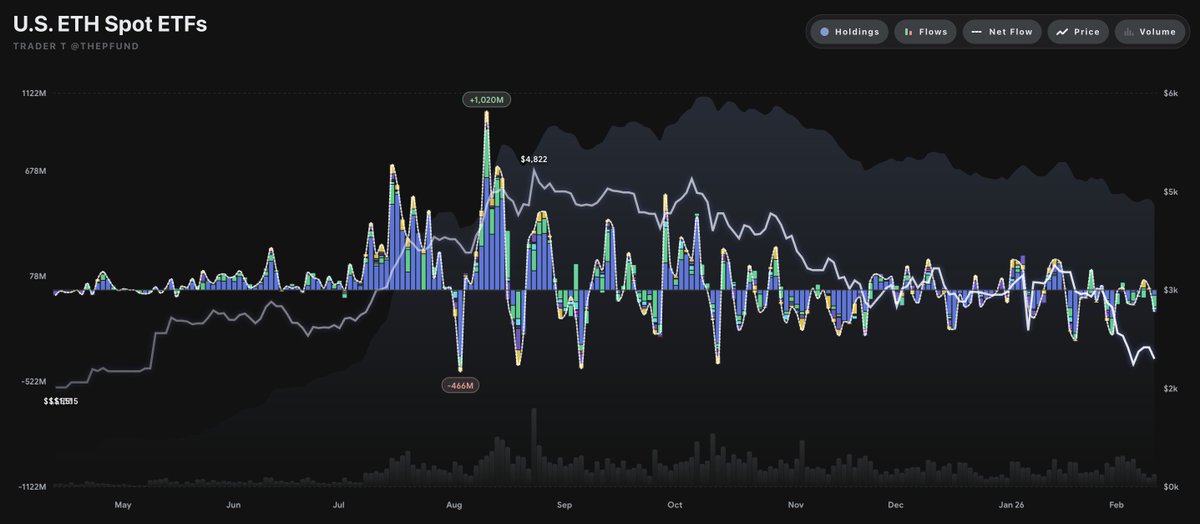
Task: Click the Volume bars icon
Action: (x=1129, y=32)
